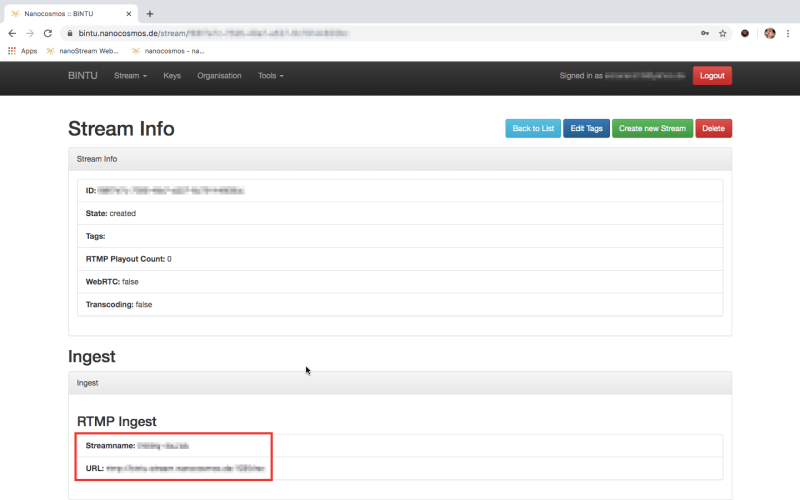Screen dimensions: 800x500
Task: Click the browser back arrow
Action: pyautogui.click(x=12, y=33)
